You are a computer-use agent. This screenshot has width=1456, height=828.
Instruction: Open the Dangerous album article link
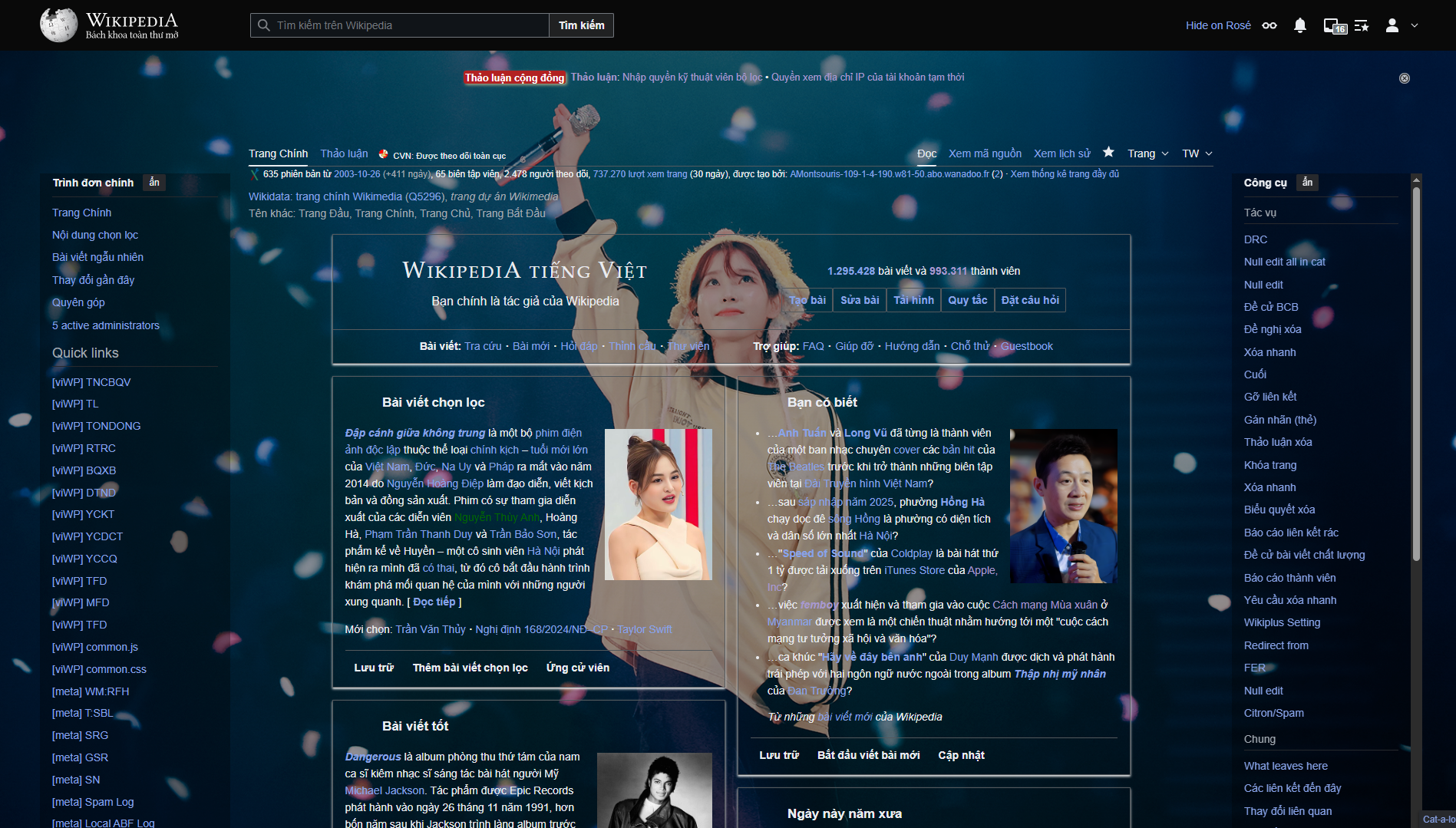373,757
